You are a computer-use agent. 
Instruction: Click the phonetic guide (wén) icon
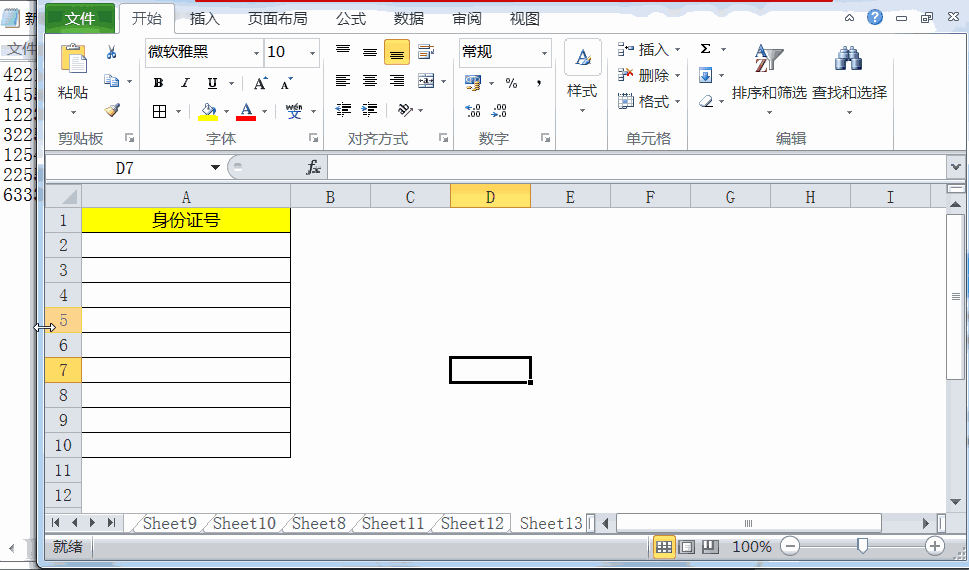[x=294, y=111]
